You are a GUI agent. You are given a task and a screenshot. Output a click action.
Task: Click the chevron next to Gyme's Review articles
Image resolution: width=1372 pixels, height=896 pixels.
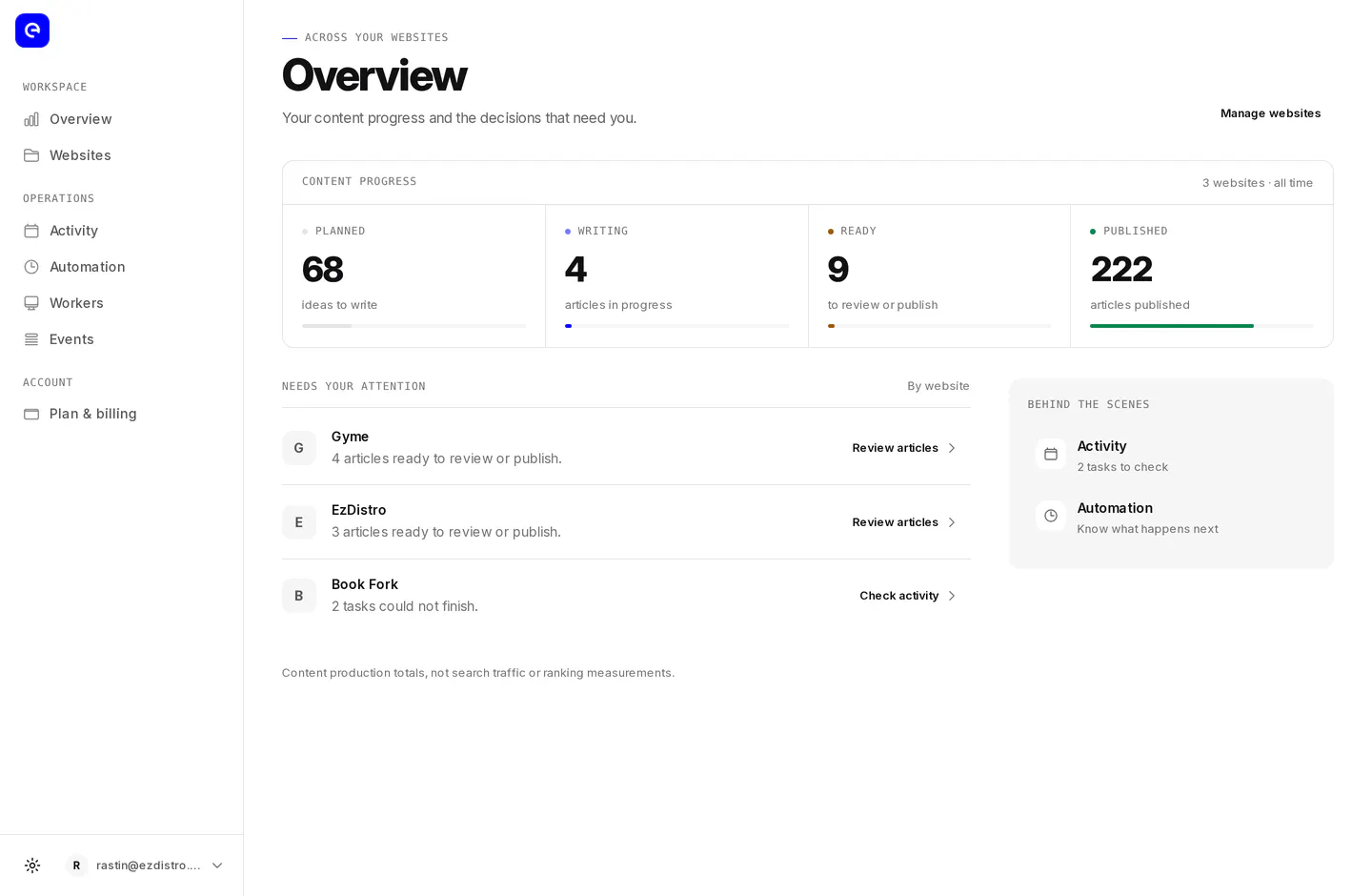952,448
